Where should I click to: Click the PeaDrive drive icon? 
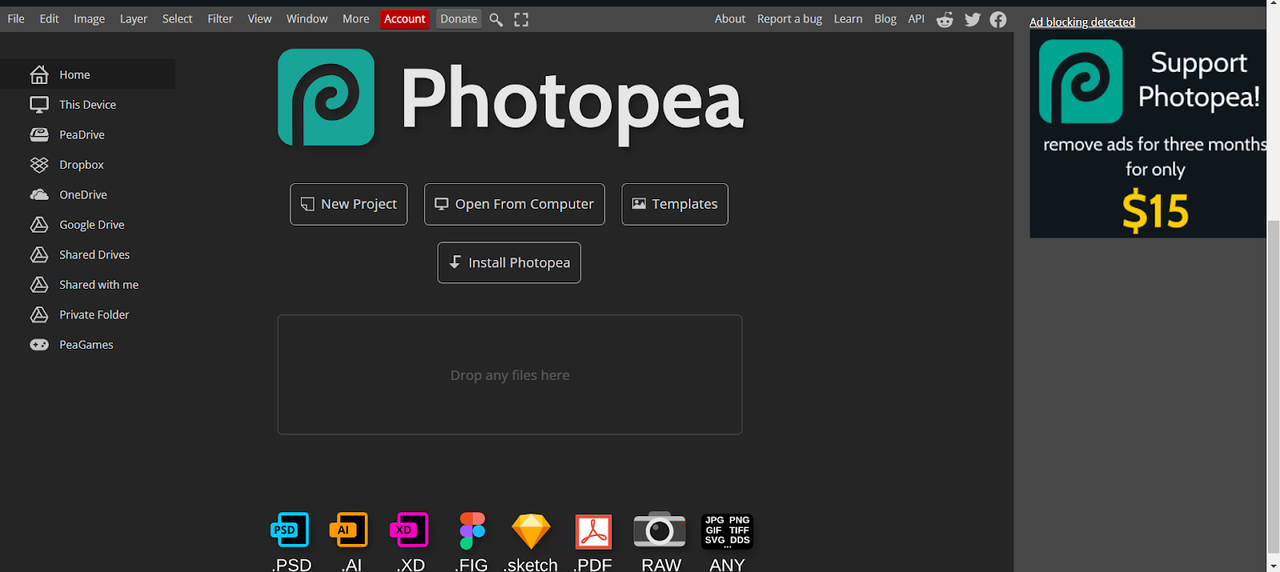[x=39, y=134]
